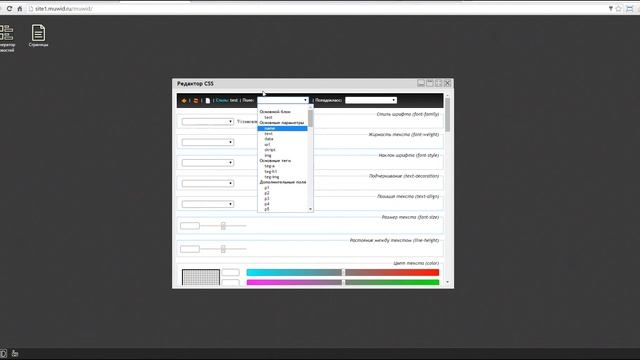The image size is (640, 360).
Task: Click the font-size value input box
Action: tap(190, 226)
